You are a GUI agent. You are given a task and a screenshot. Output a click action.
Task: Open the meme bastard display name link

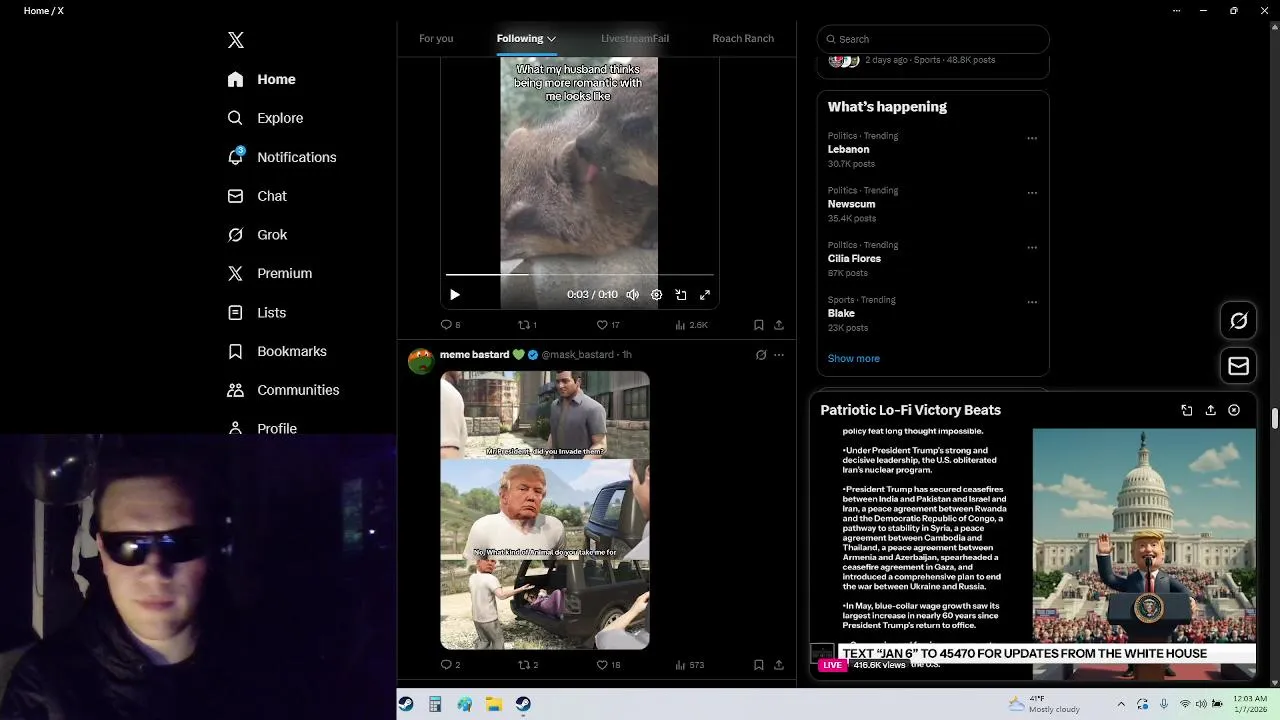(x=475, y=354)
